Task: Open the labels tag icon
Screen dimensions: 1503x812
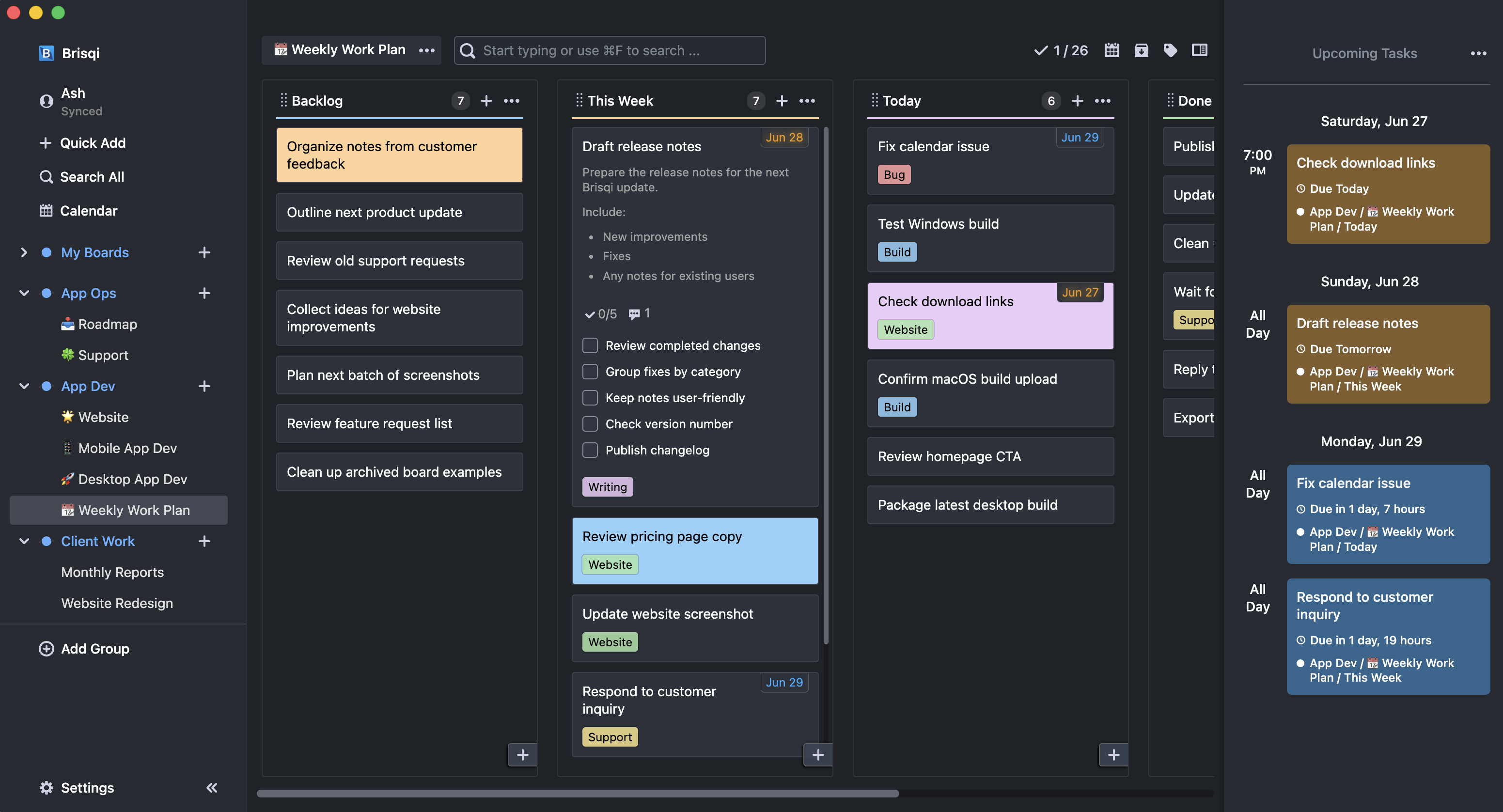Action: click(x=1170, y=50)
